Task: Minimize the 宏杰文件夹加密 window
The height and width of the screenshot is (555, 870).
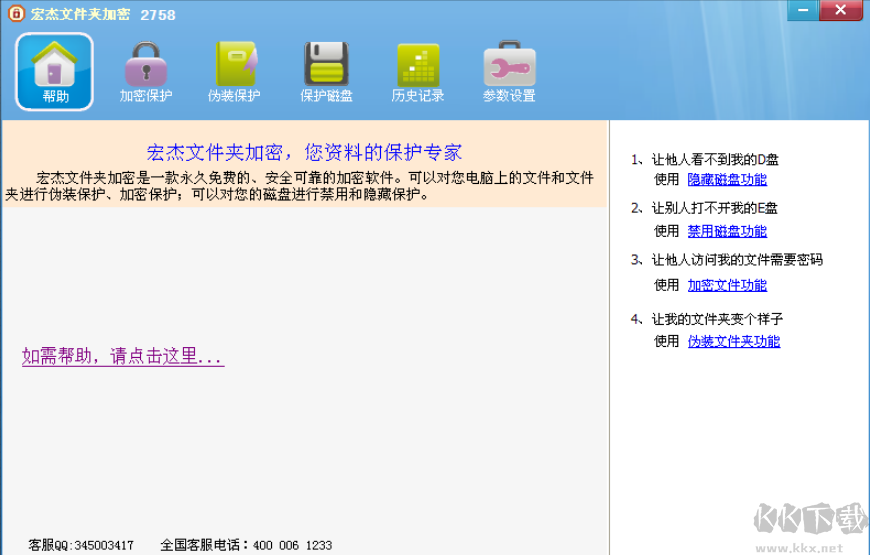Action: (x=802, y=11)
